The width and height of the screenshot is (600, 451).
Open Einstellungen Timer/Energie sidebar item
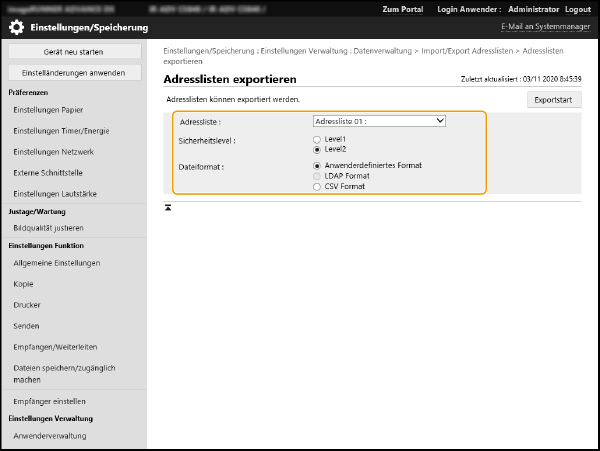coord(61,131)
